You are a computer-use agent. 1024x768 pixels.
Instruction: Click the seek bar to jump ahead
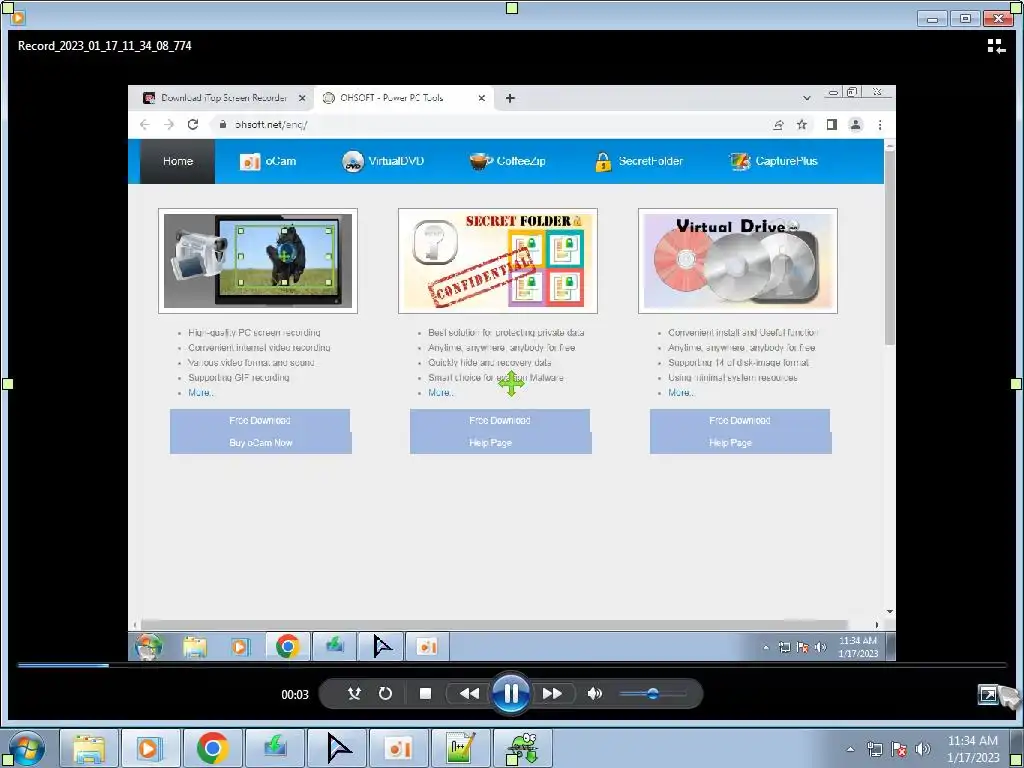point(512,665)
